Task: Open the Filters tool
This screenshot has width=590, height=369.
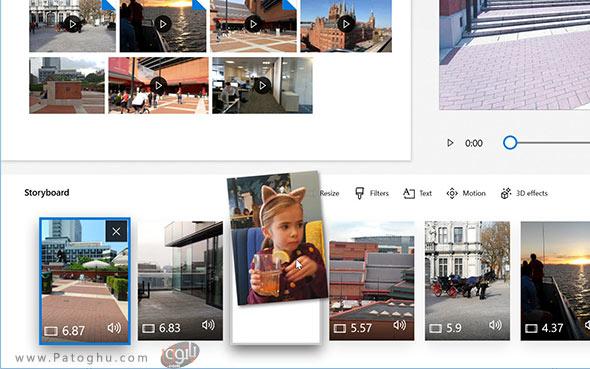Action: pos(372,193)
